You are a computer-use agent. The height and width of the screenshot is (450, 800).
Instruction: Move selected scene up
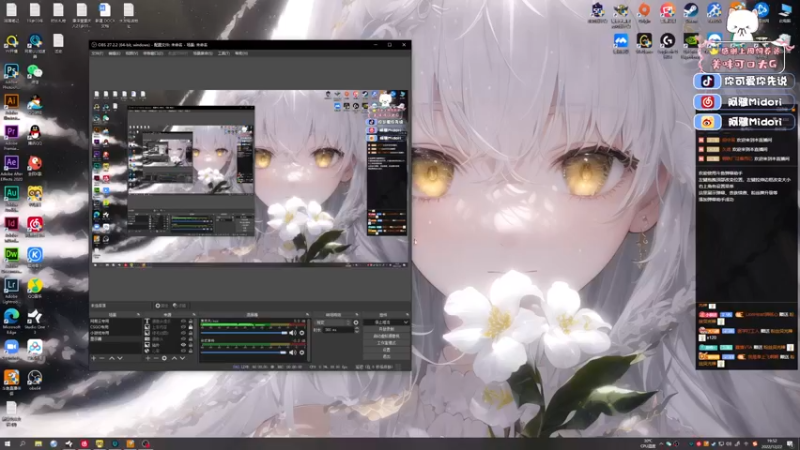pos(112,358)
